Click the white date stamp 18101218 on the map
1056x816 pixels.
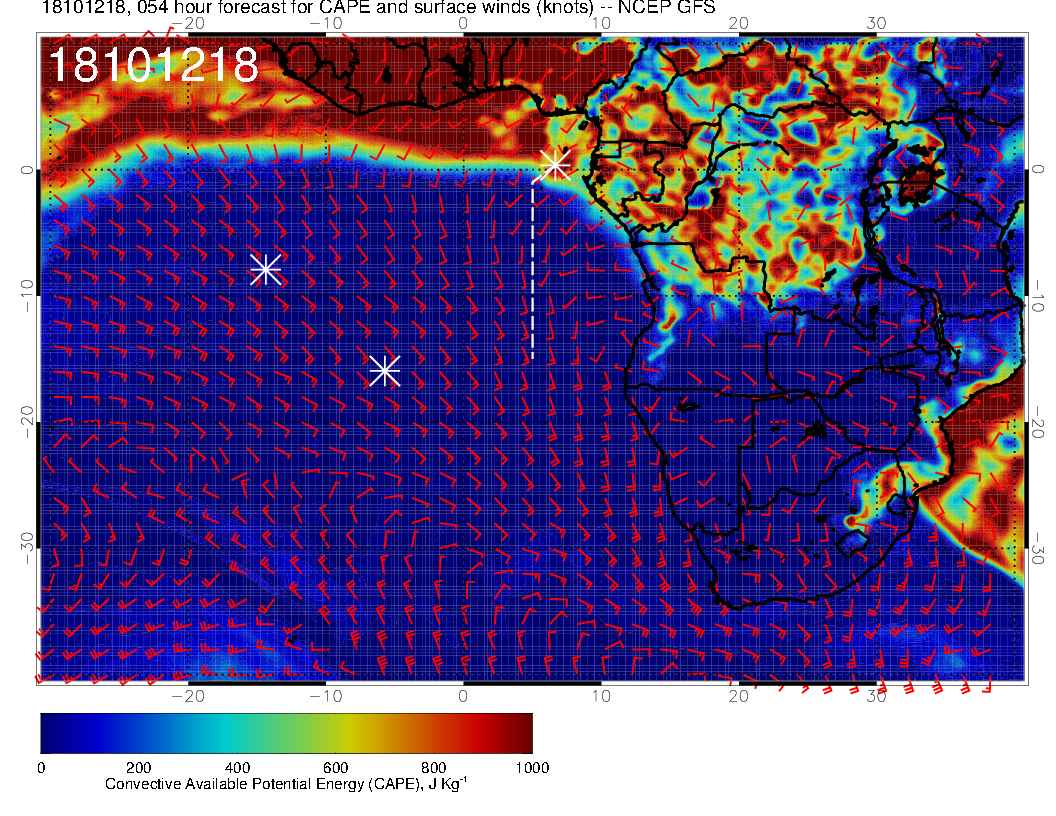click(154, 65)
